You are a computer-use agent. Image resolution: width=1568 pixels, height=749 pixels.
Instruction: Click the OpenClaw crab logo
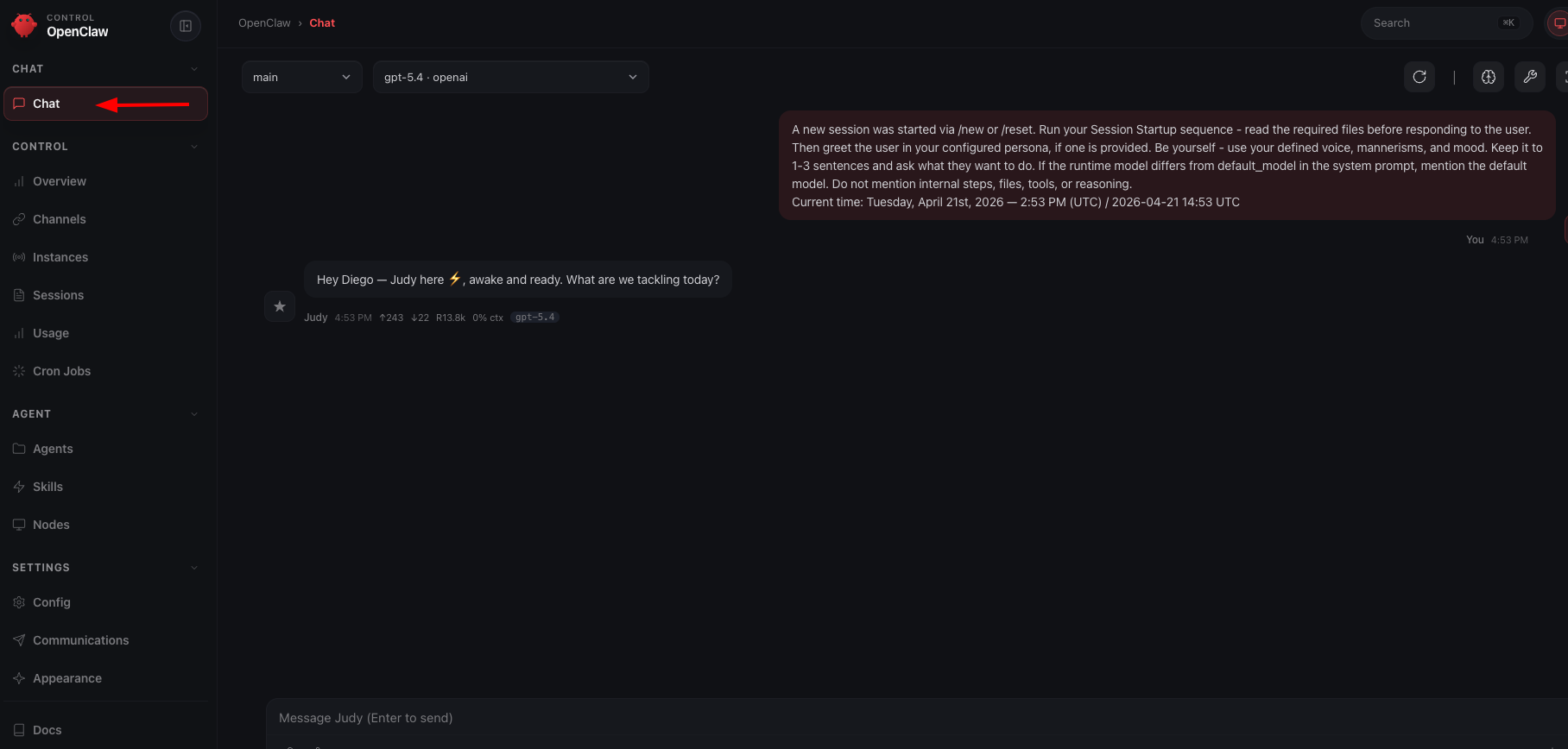(x=23, y=24)
